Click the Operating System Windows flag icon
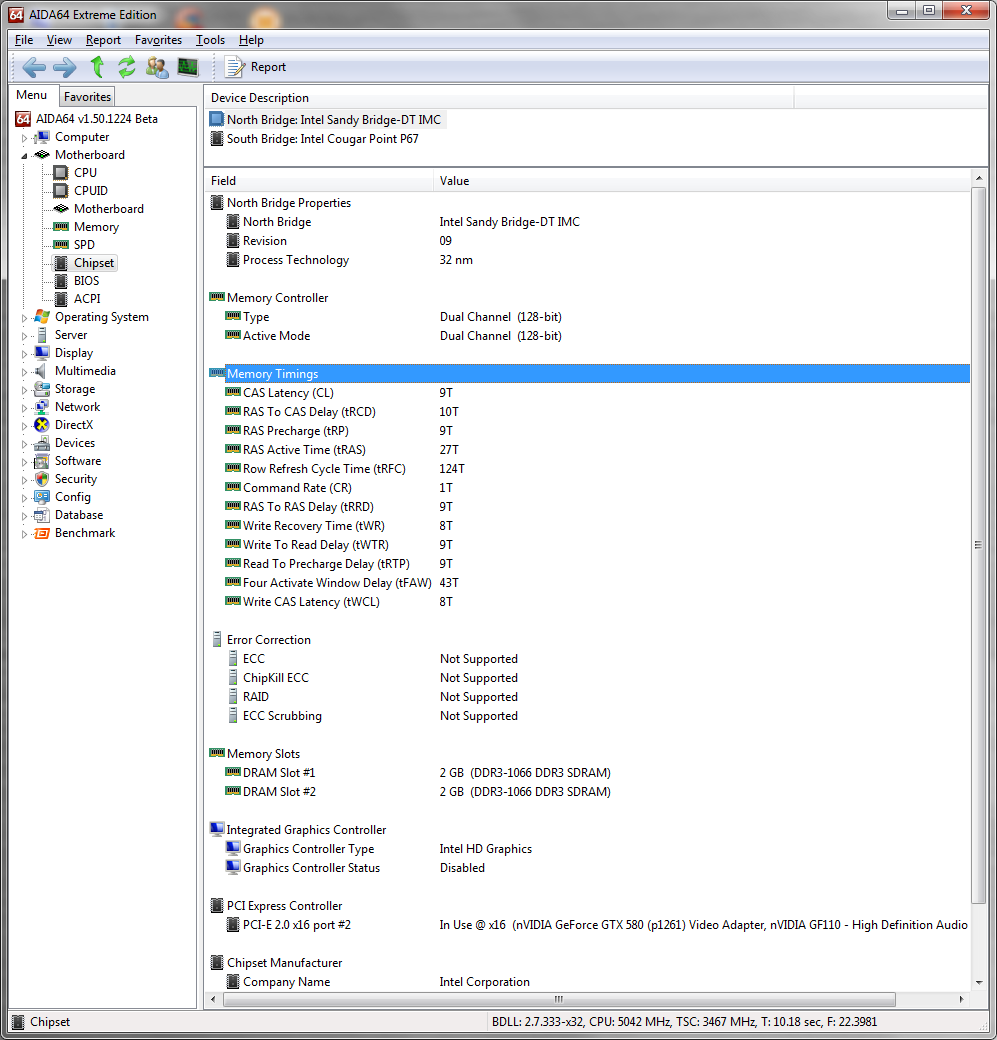 pos(42,317)
